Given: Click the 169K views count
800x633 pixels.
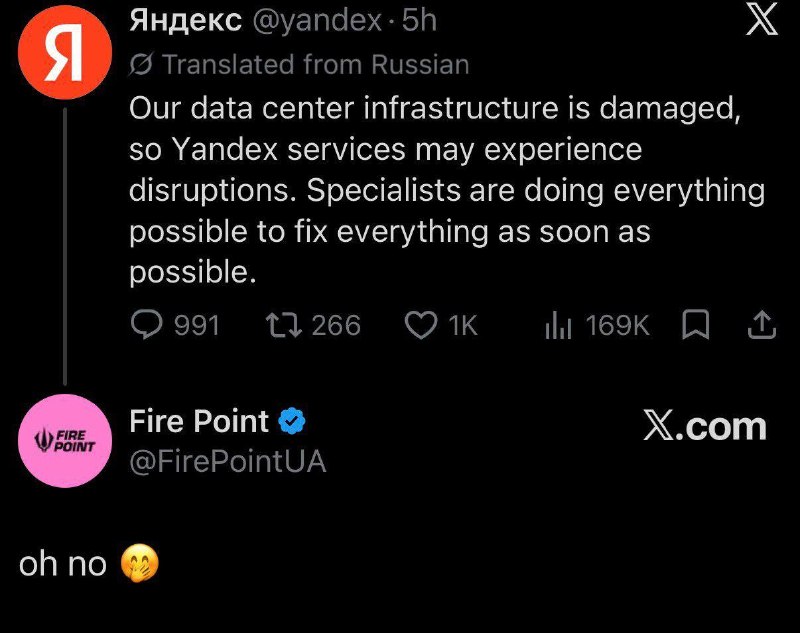Looking at the screenshot, I should point(617,325).
